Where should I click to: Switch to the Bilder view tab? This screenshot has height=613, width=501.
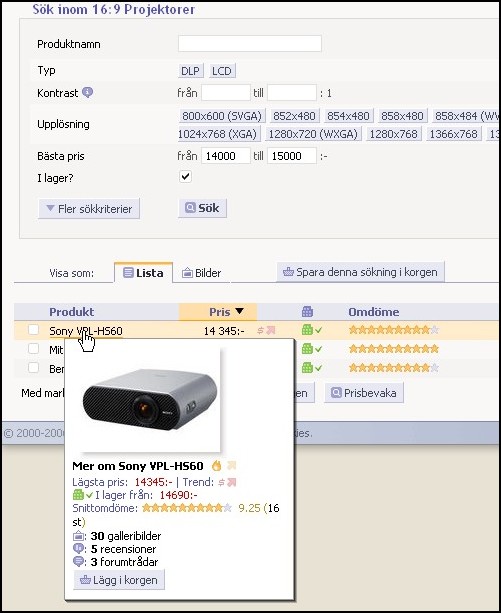point(202,273)
